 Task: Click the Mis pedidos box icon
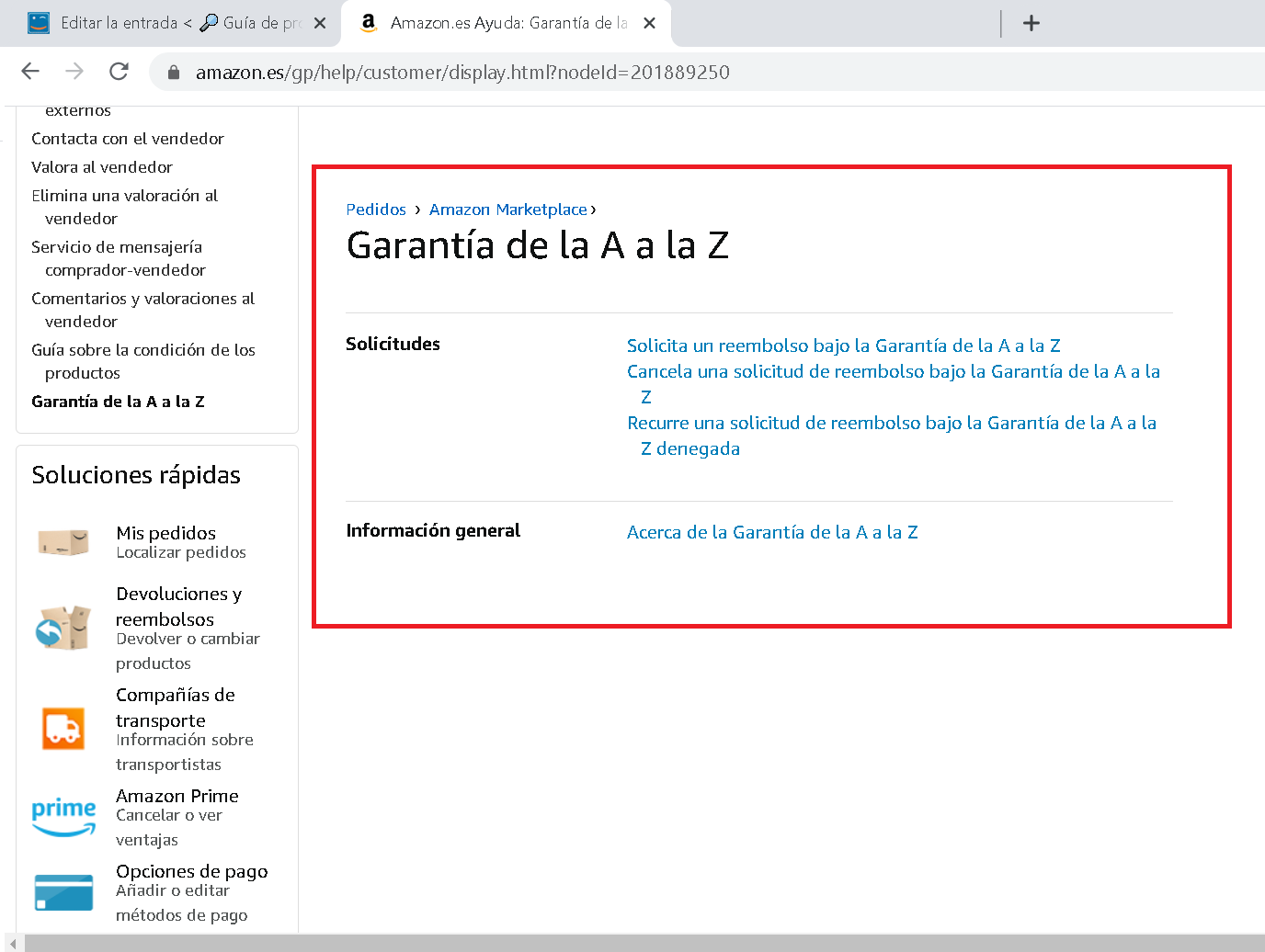click(x=63, y=542)
